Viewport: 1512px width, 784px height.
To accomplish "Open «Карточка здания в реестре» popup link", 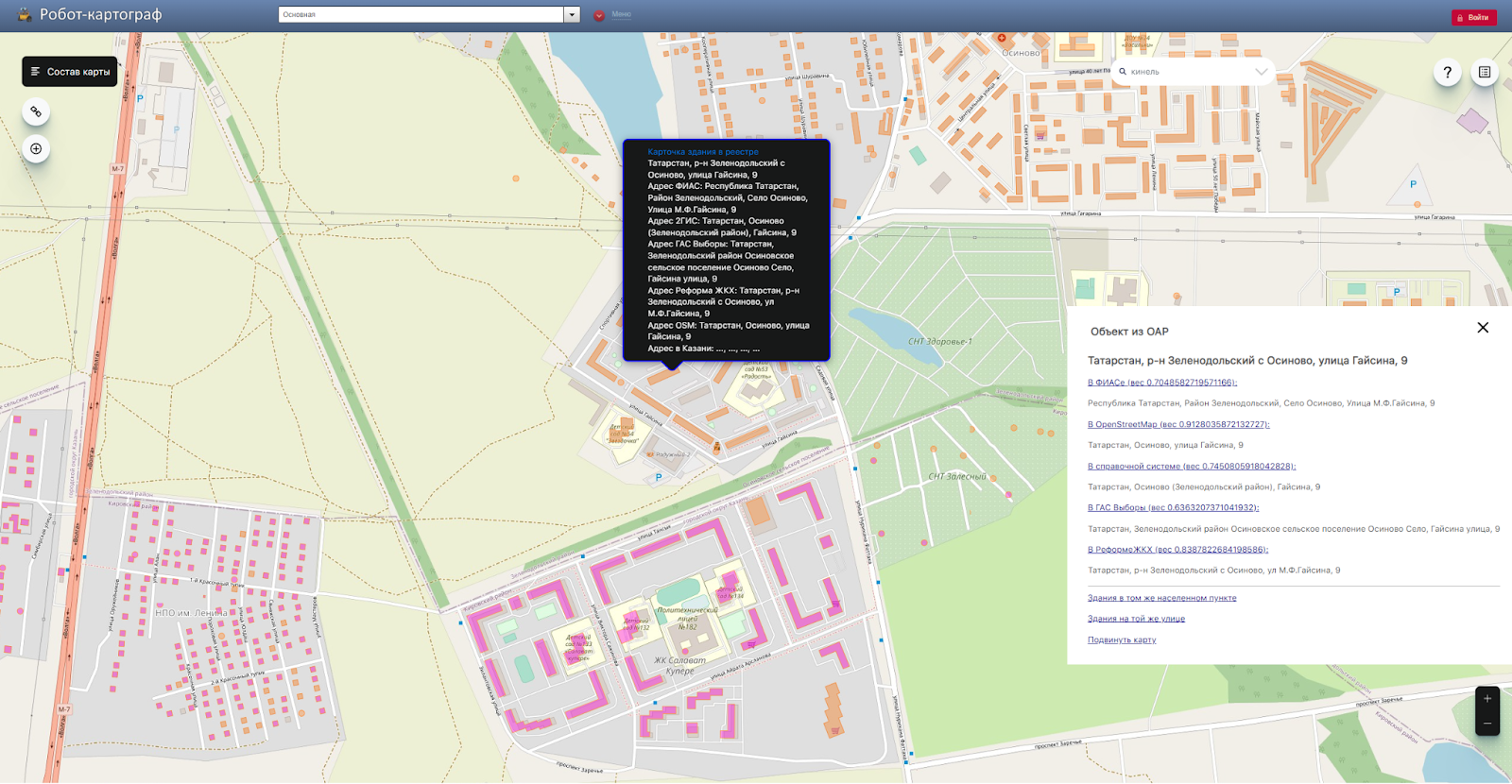I will 702,151.
